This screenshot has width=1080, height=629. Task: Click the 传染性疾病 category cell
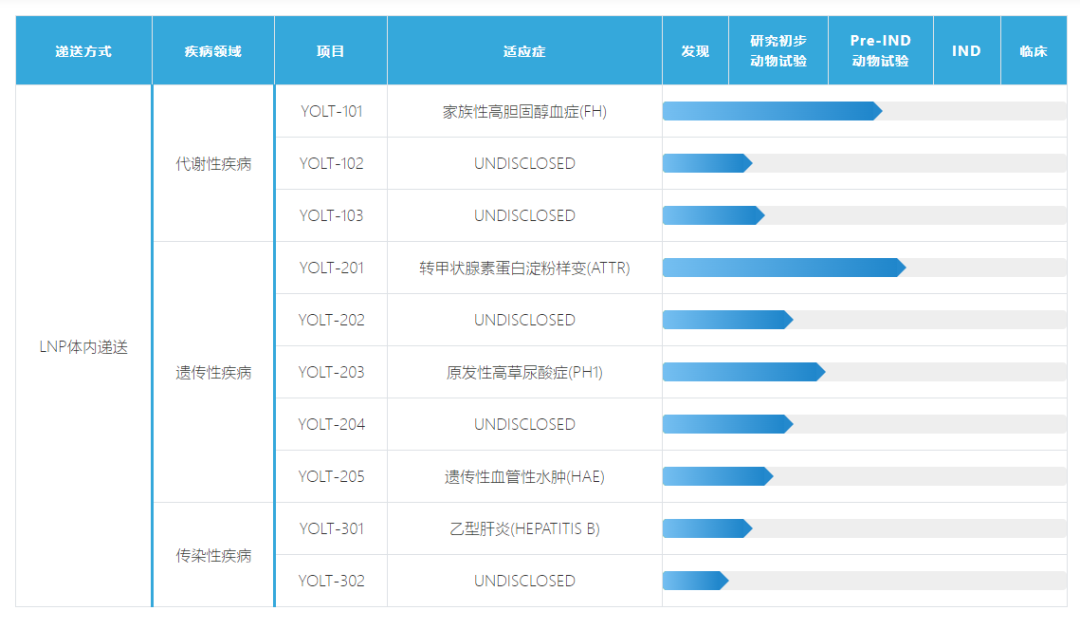213,556
